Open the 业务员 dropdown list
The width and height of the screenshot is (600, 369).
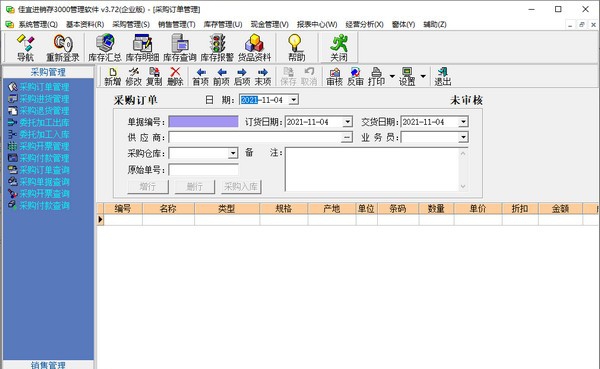click(x=463, y=137)
